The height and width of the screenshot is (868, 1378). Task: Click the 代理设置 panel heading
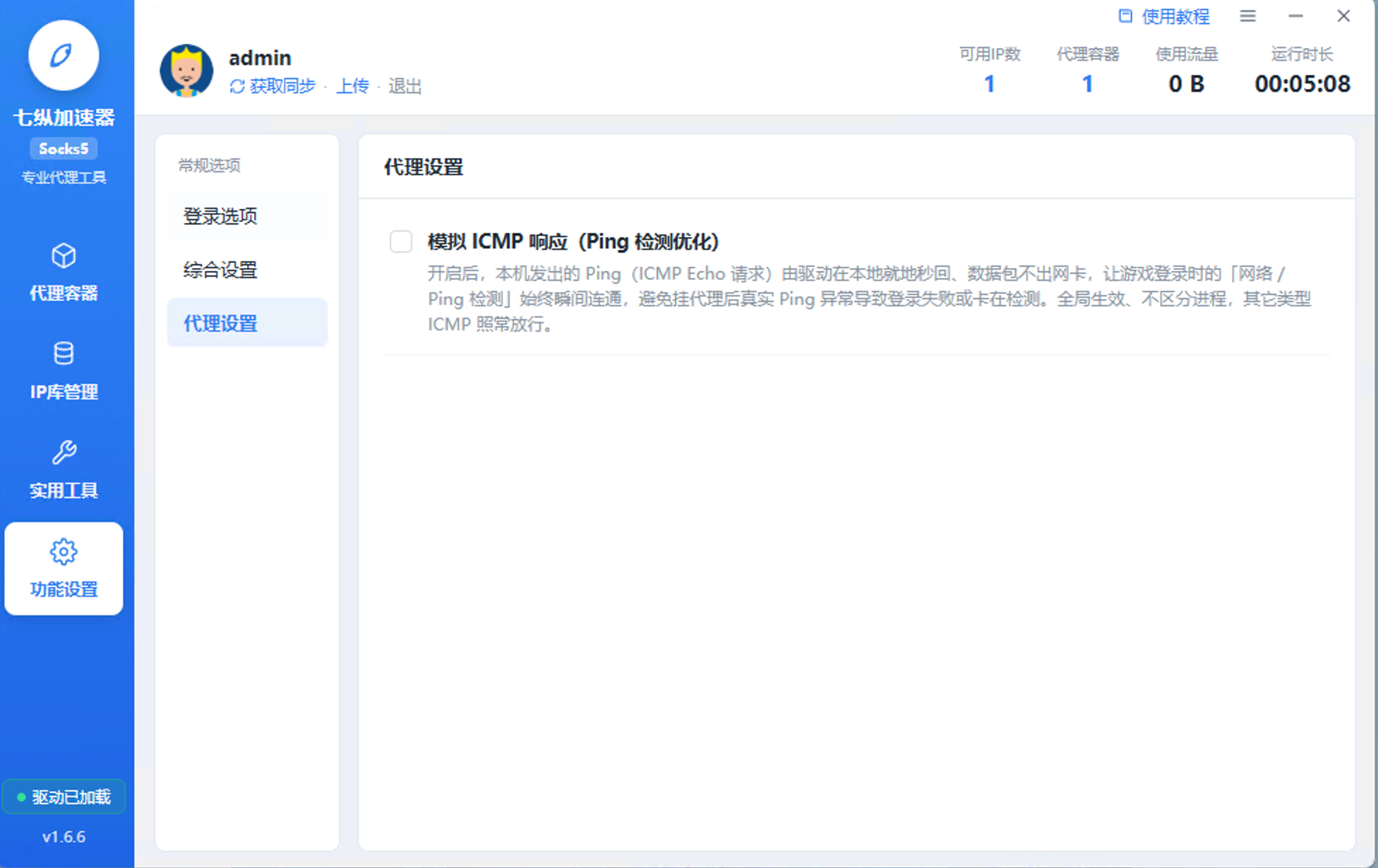point(424,167)
